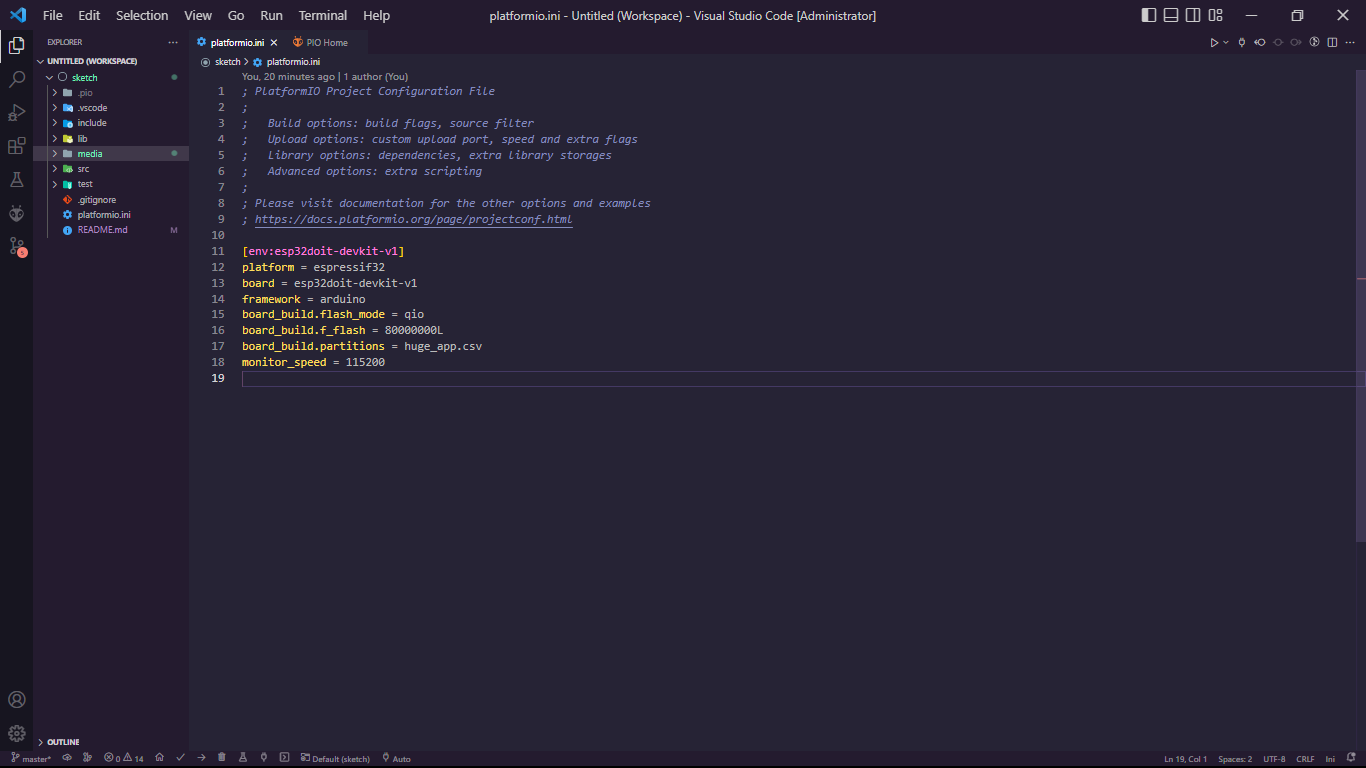The height and width of the screenshot is (768, 1366).
Task: Open the Run button dropdown arrow
Action: tap(1225, 42)
